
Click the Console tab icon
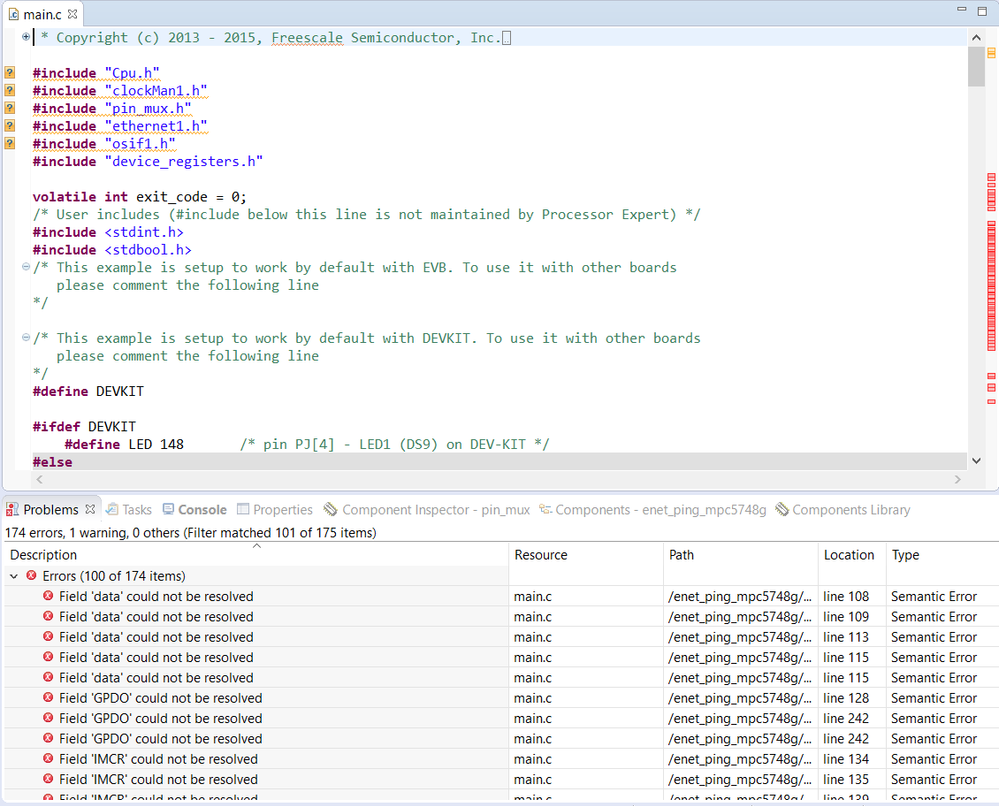click(168, 509)
